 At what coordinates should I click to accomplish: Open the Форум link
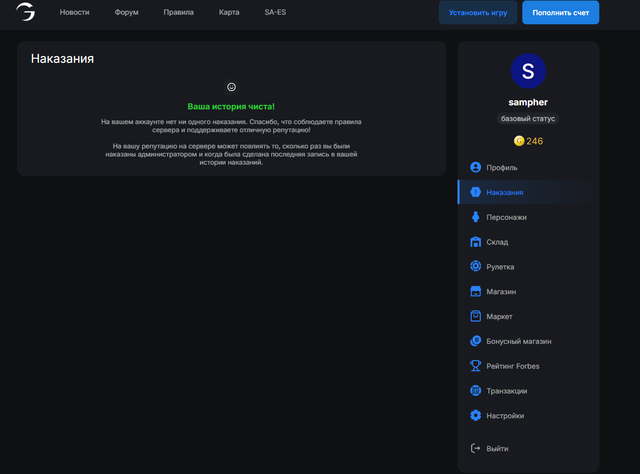tap(126, 12)
